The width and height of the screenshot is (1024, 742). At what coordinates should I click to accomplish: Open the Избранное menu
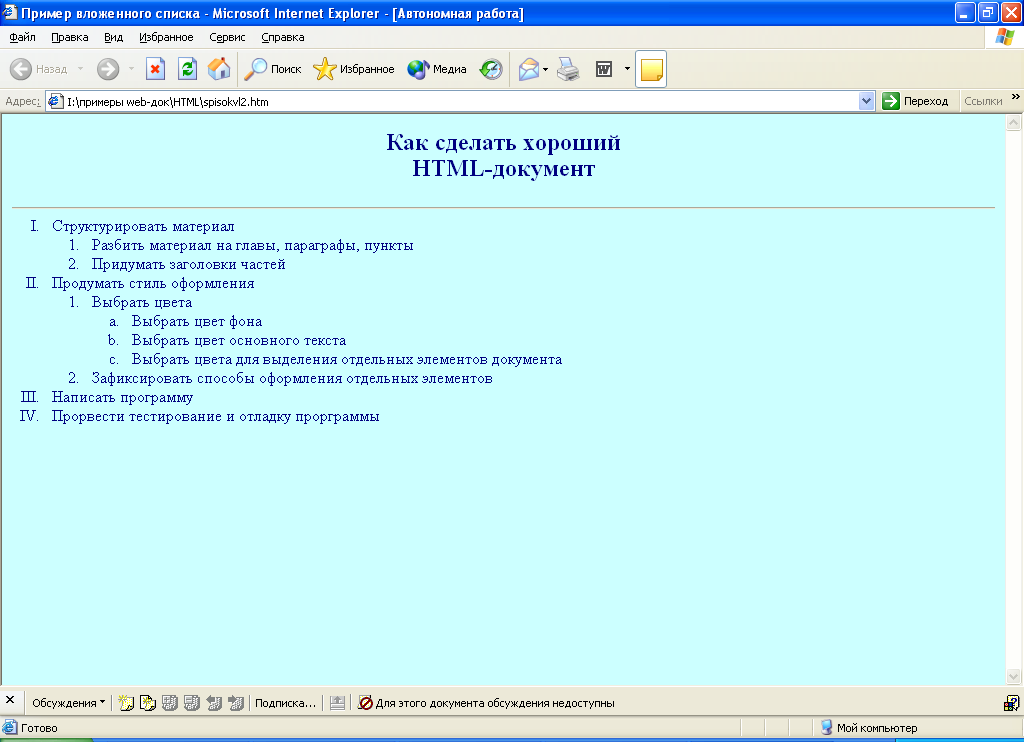pos(166,37)
